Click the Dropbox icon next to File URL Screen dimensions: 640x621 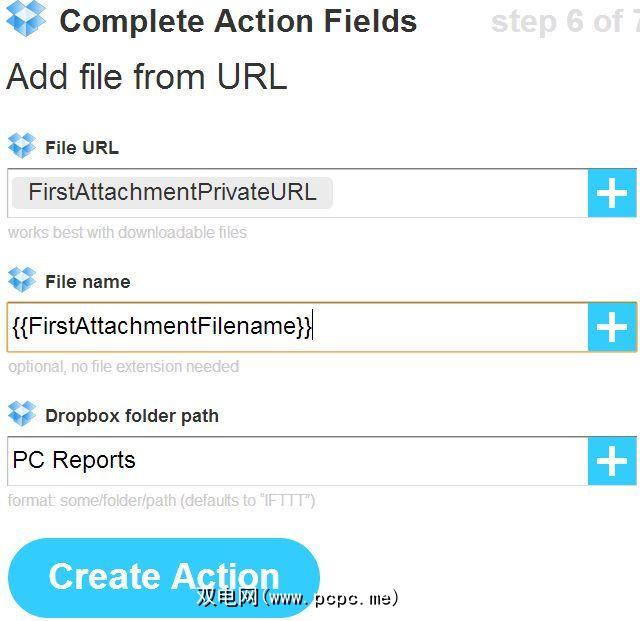(21, 147)
